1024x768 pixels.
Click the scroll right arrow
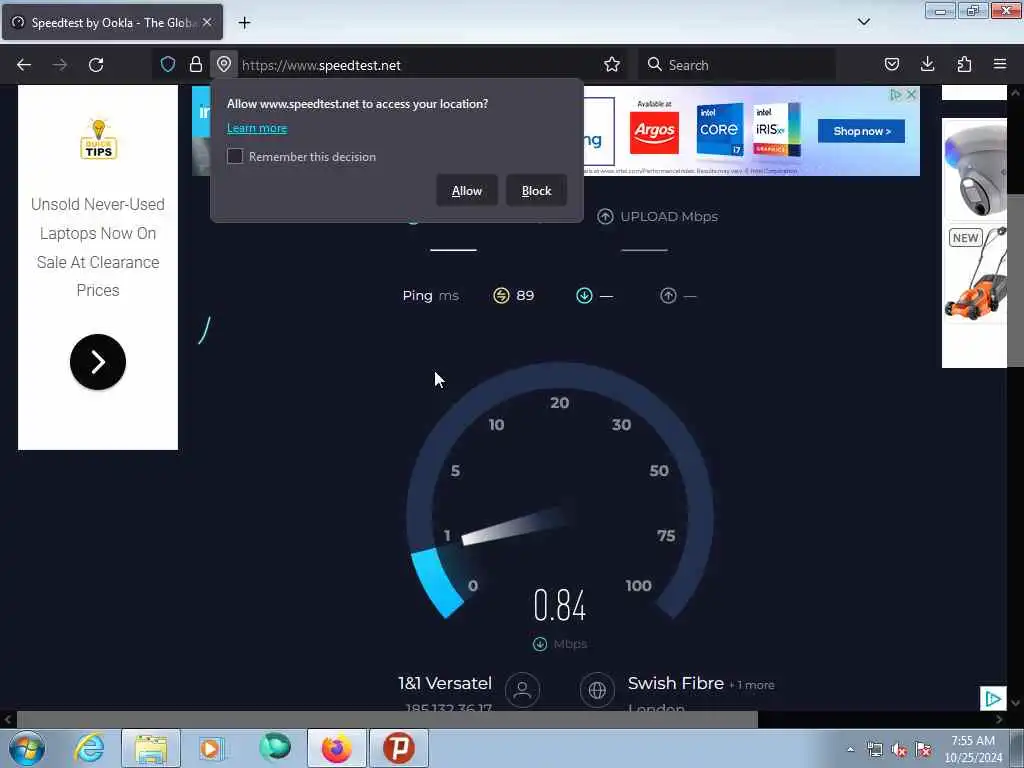(999, 720)
